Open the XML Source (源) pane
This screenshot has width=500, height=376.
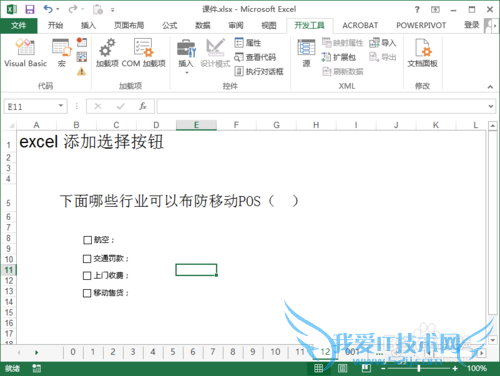[306, 53]
